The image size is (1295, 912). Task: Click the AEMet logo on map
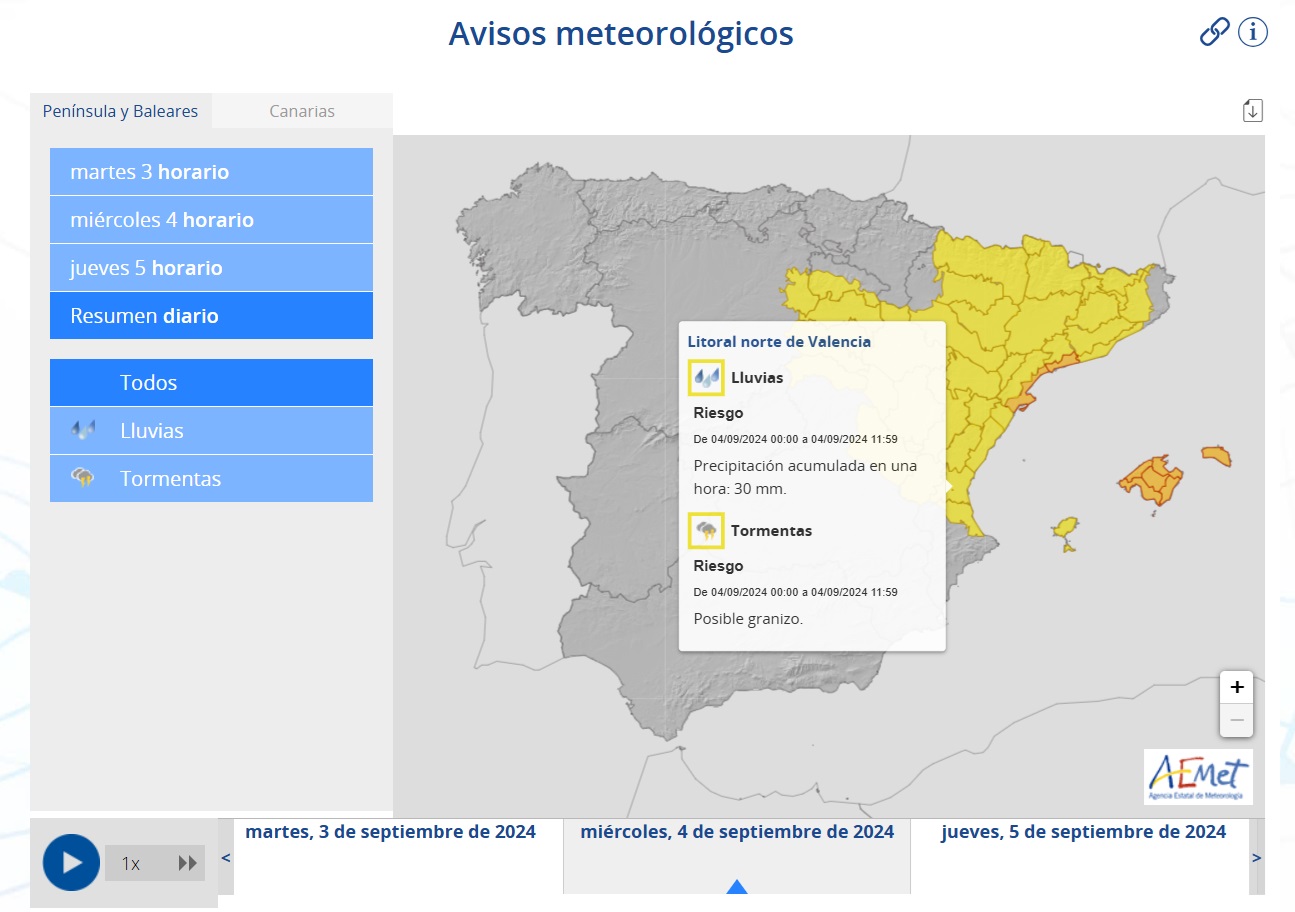tap(1198, 776)
